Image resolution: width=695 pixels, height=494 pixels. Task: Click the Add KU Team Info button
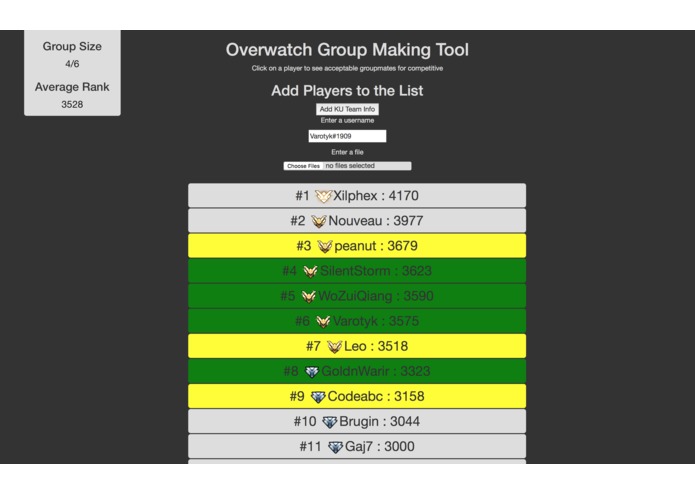coord(347,109)
